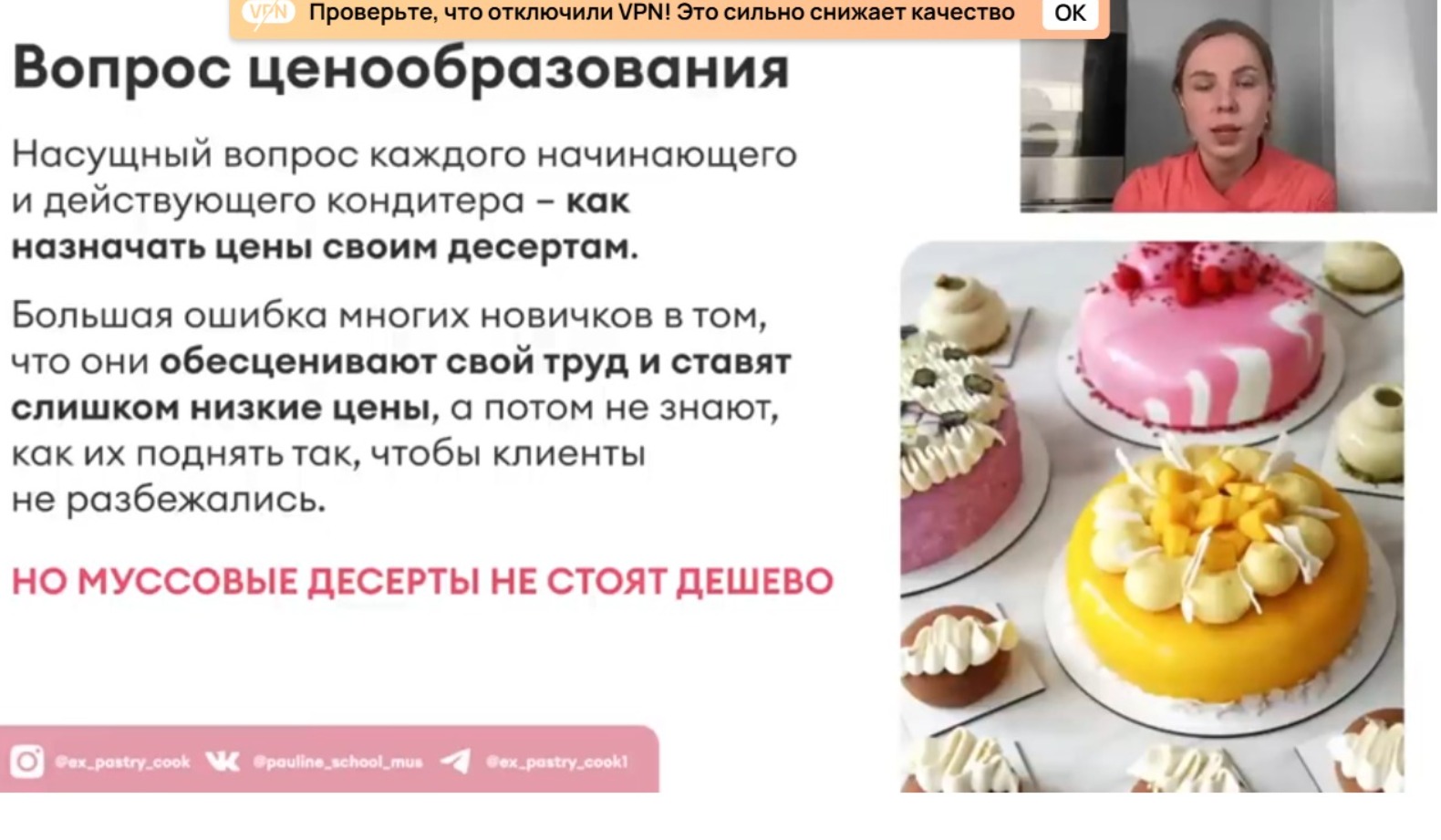Click the sentence starting Большая ошибка многих
Image resolution: width=1441 pixels, height=840 pixels.
coord(401,407)
